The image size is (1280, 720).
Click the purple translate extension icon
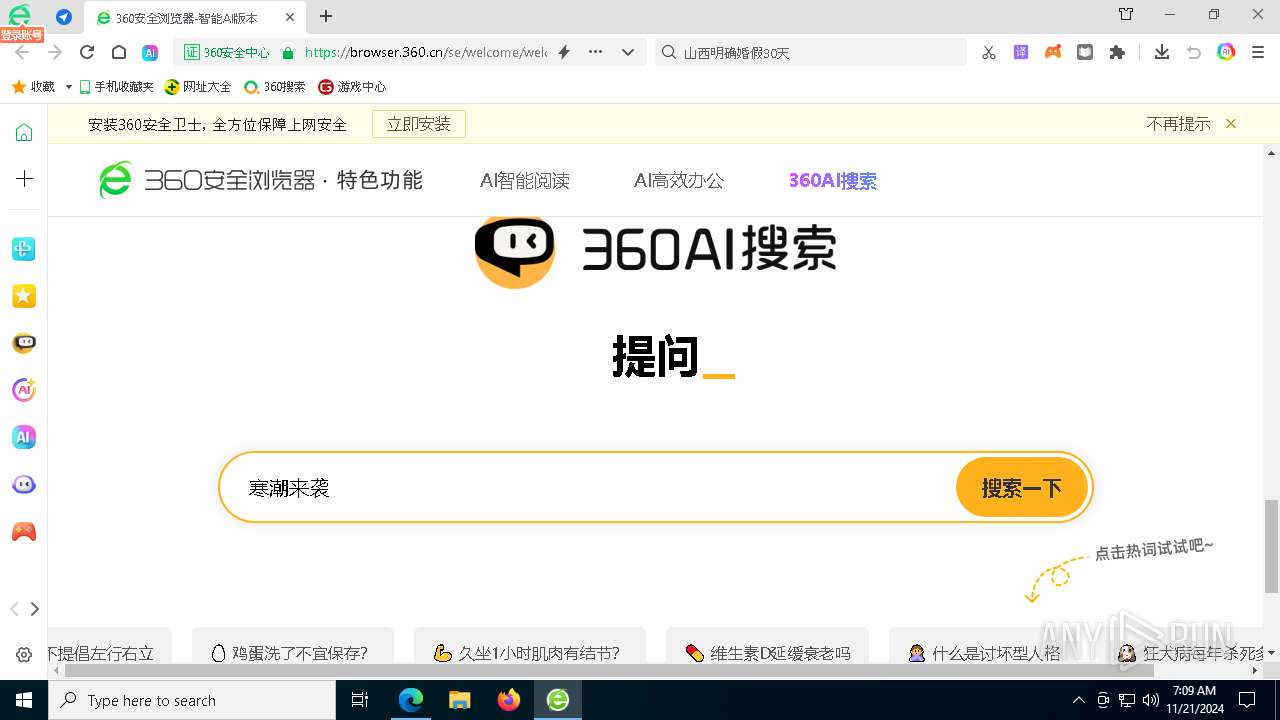[1021, 53]
